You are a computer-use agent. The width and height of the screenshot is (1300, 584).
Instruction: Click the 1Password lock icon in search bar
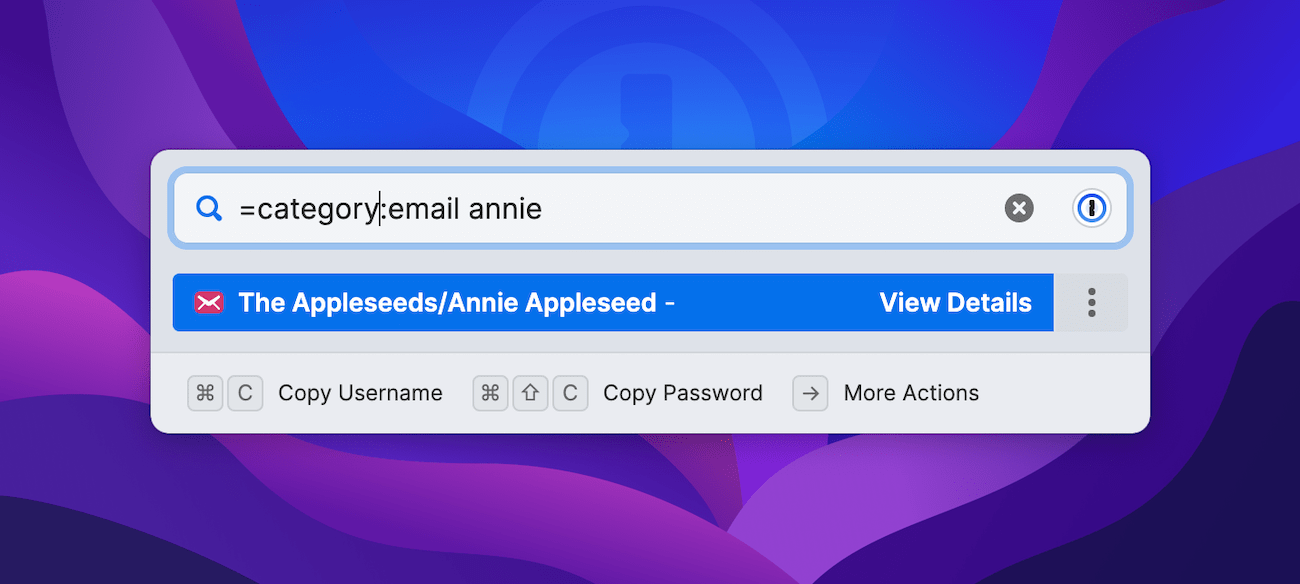point(1091,208)
